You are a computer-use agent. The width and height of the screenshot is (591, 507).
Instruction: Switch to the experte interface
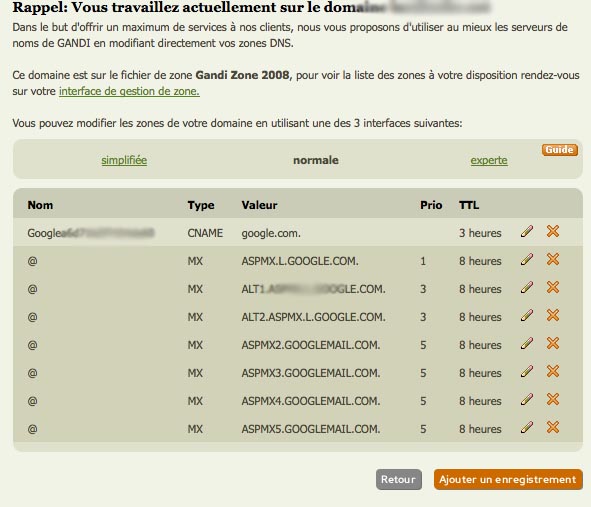tap(489, 160)
